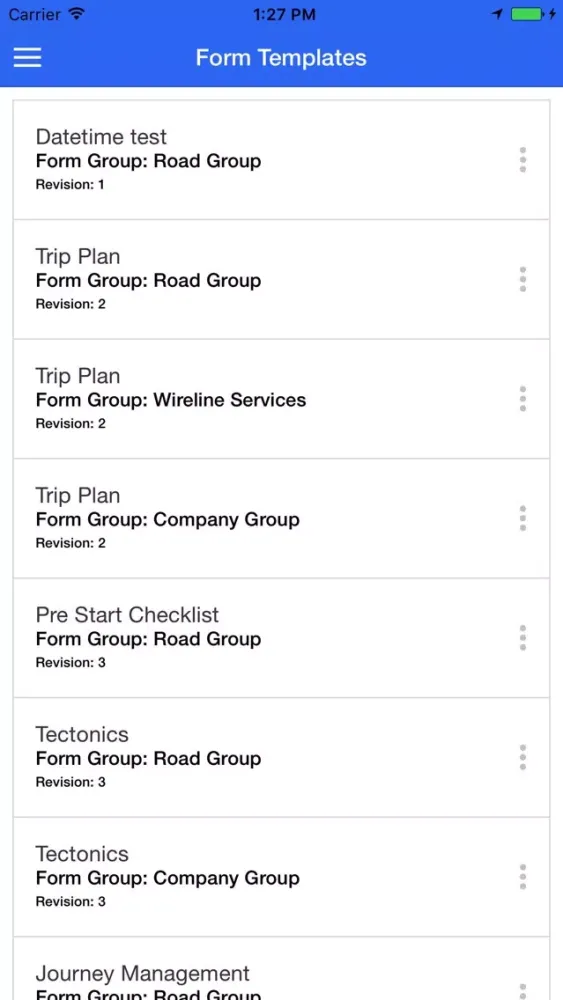Tap the Form Templates header title
The height and width of the screenshot is (1000, 563).
tap(281, 58)
